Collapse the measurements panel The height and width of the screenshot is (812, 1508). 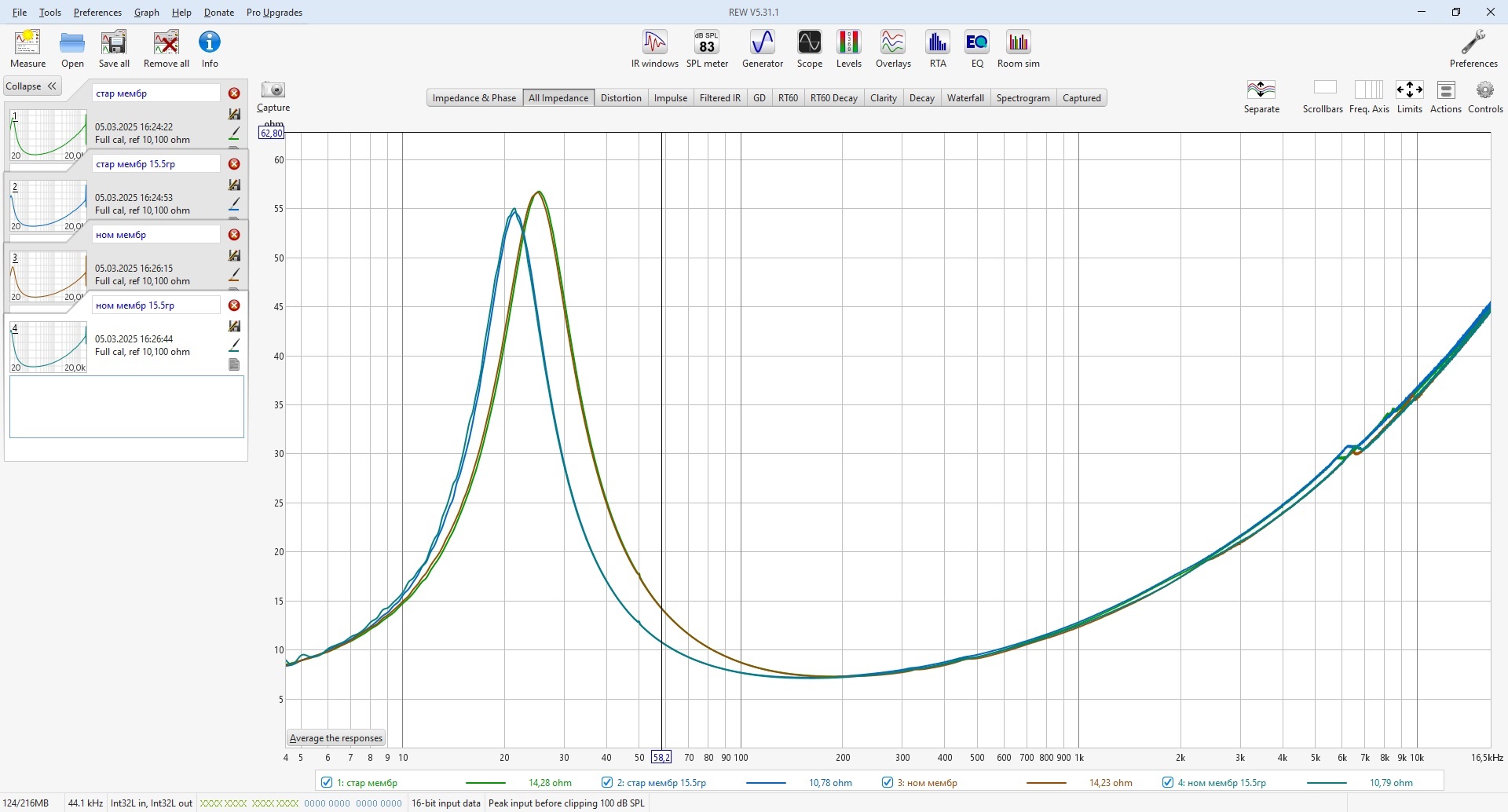[32, 86]
